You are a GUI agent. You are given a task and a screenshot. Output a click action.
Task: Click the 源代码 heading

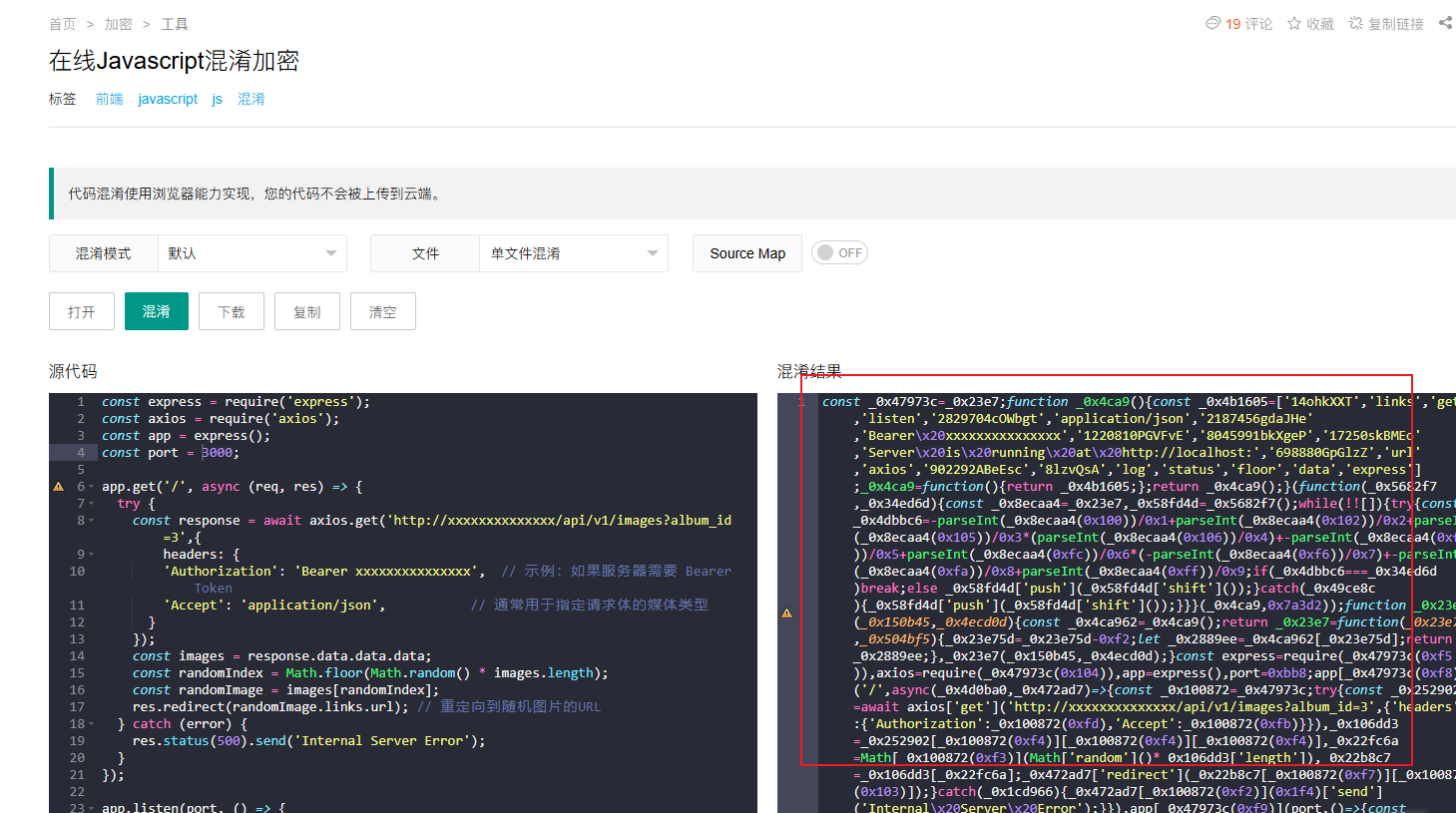73,371
